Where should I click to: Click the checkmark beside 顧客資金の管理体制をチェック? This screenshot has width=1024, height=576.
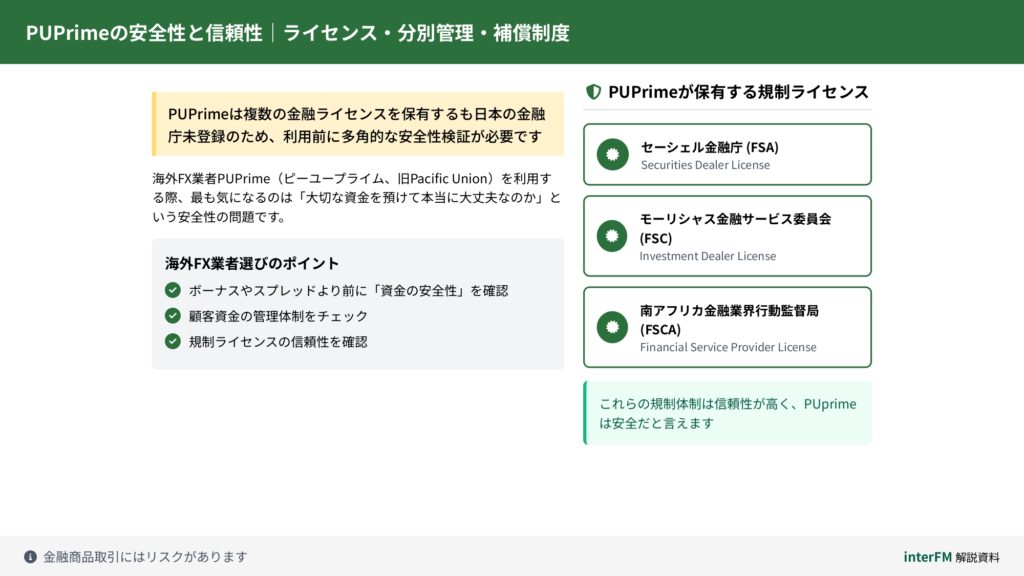click(x=173, y=316)
